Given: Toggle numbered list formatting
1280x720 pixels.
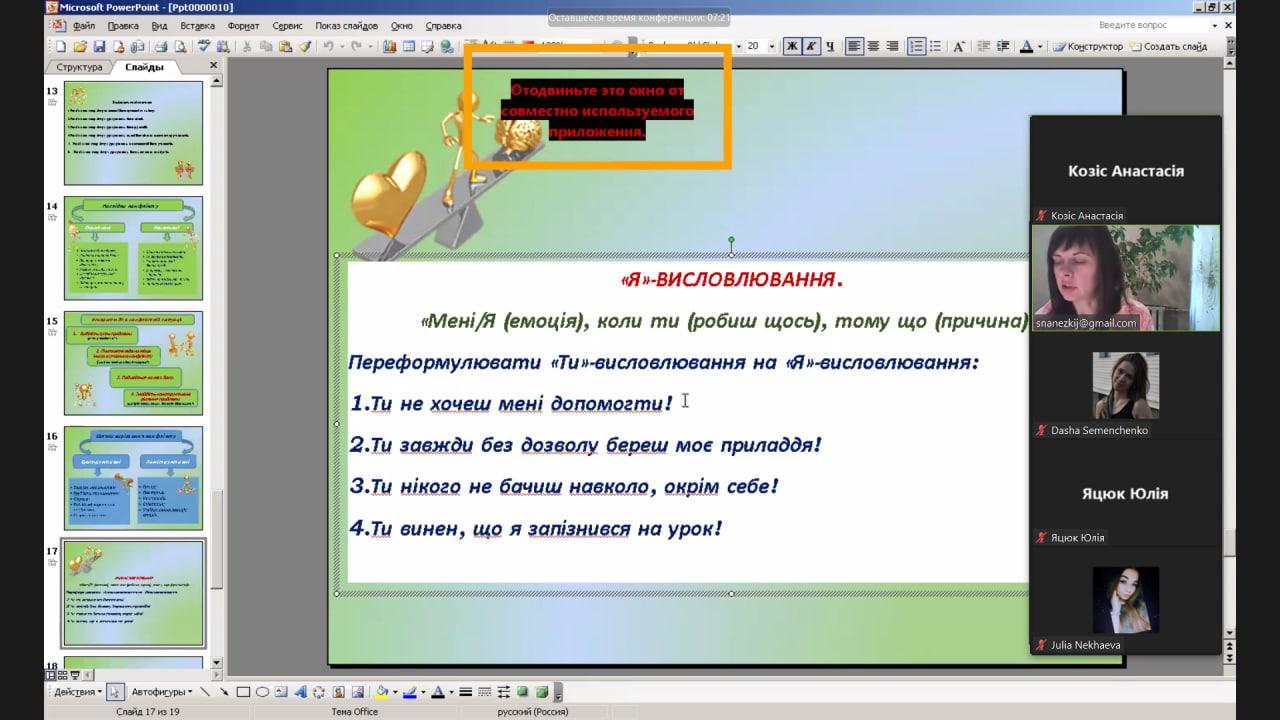Looking at the screenshot, I should (x=917, y=46).
